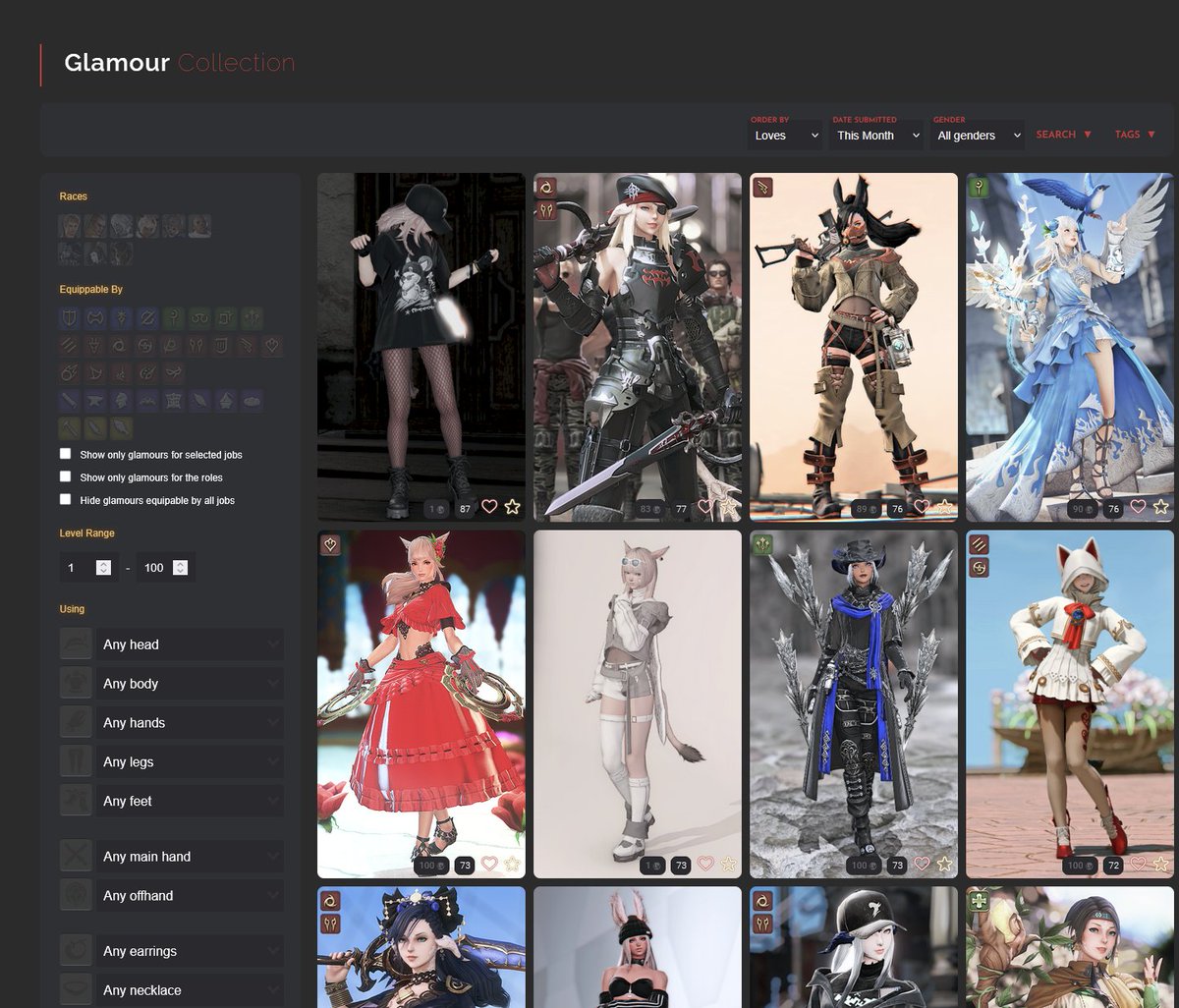Select the Monk three-slash job icon

(x=69, y=346)
